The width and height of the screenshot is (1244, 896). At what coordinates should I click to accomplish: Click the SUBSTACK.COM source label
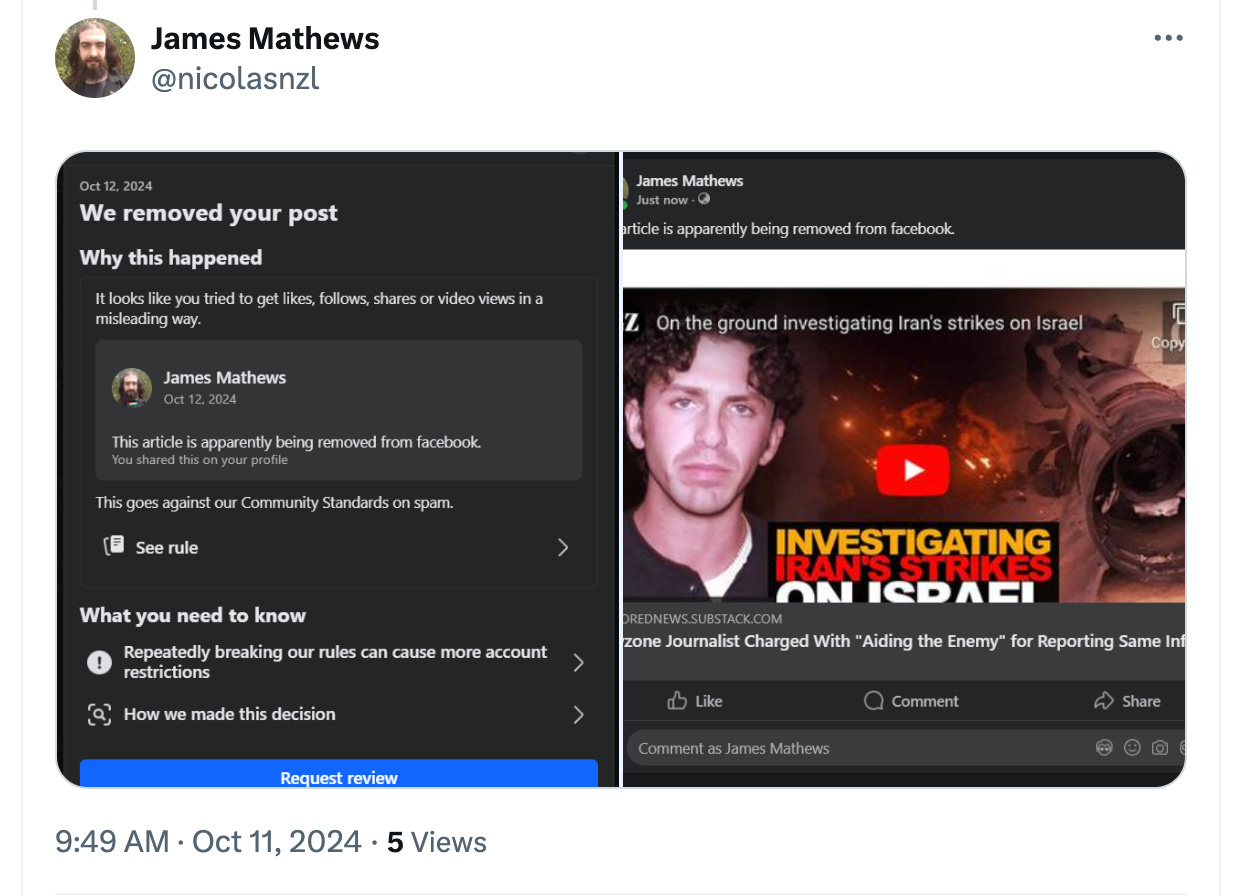[703, 619]
